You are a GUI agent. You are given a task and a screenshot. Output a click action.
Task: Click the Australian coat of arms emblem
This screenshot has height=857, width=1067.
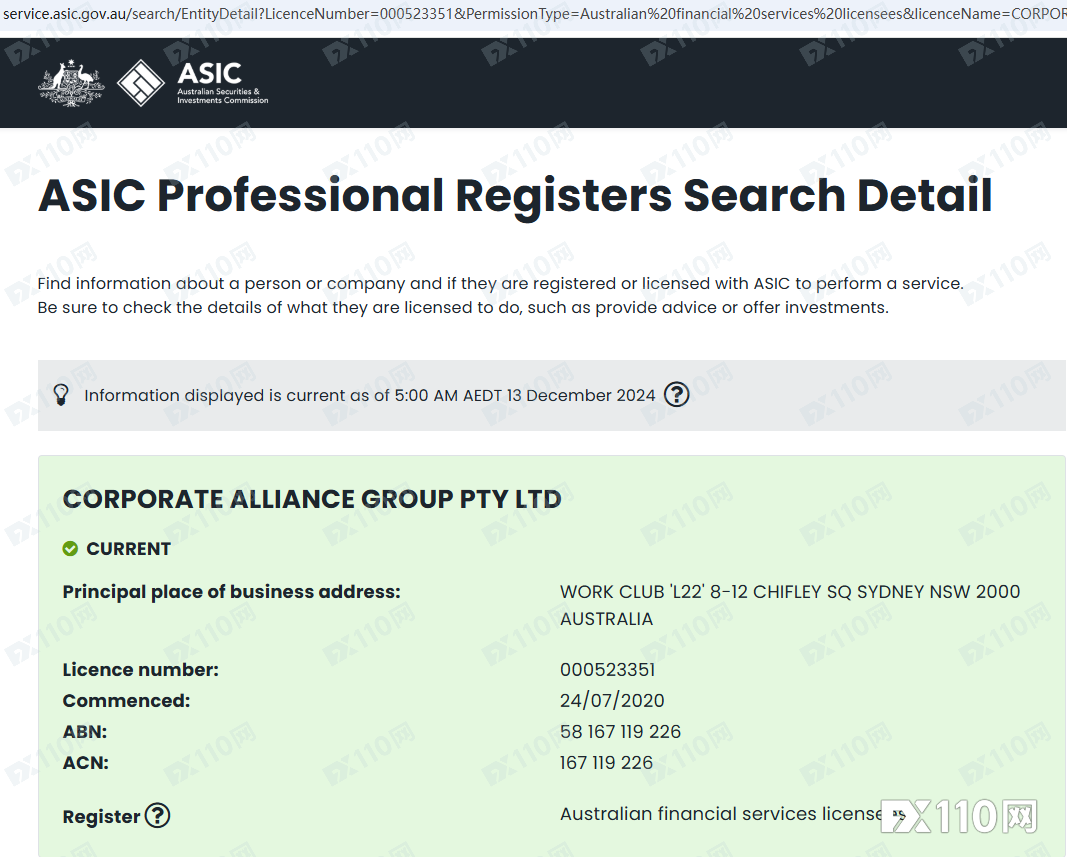coord(71,84)
